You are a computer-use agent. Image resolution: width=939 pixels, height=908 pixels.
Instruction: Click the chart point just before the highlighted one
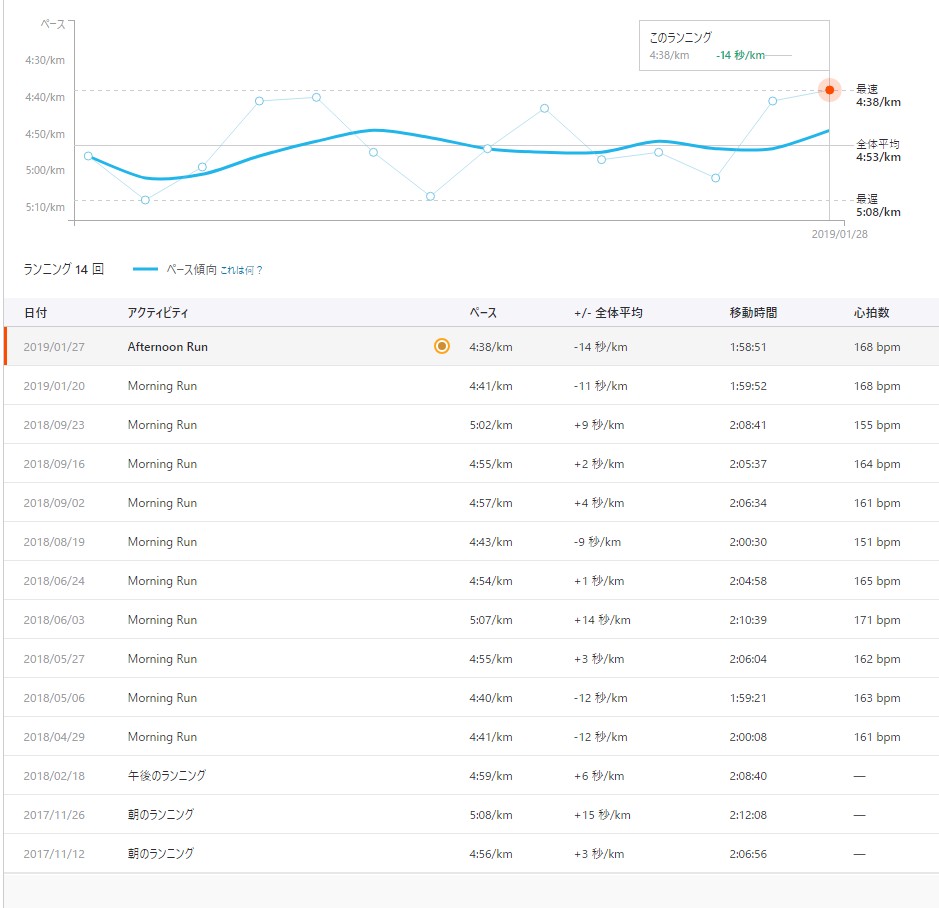[x=773, y=101]
